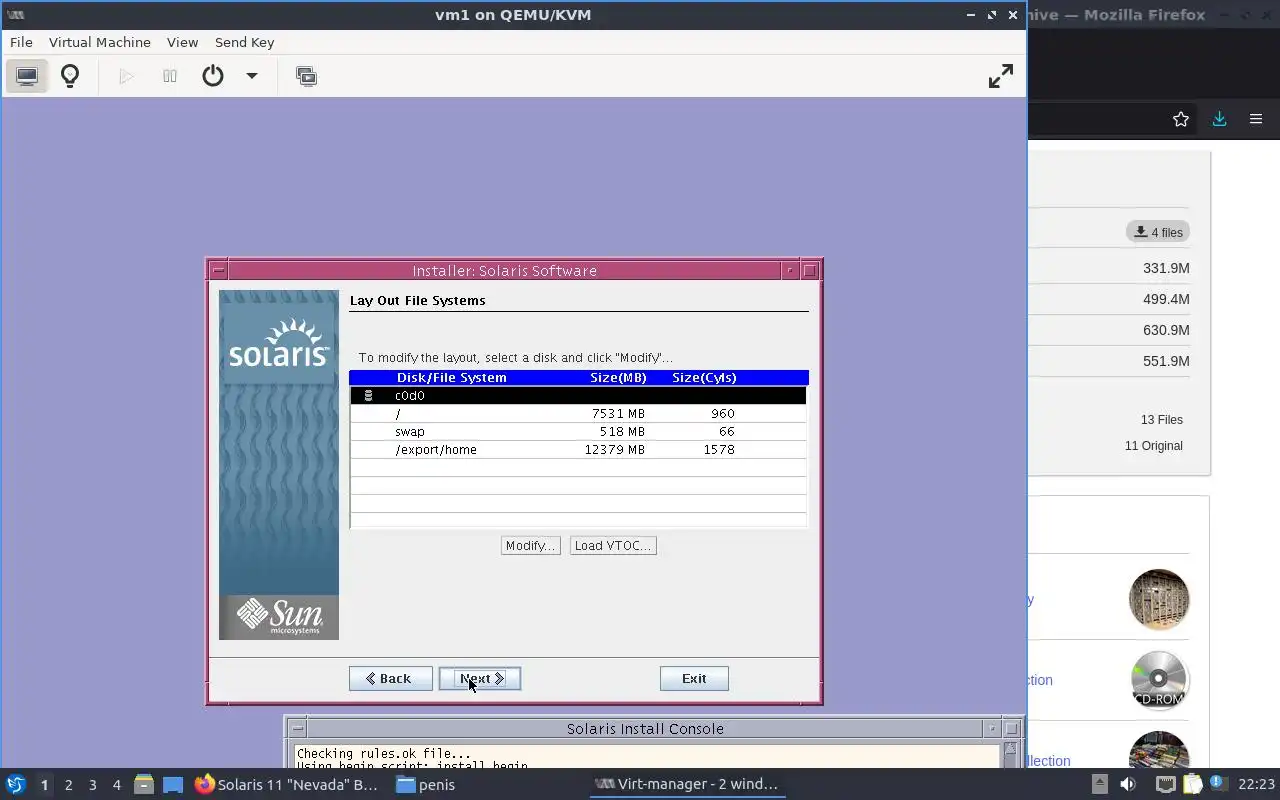The image size is (1280, 800).
Task: Click the Run virtual machine play icon
Action: pos(126,76)
